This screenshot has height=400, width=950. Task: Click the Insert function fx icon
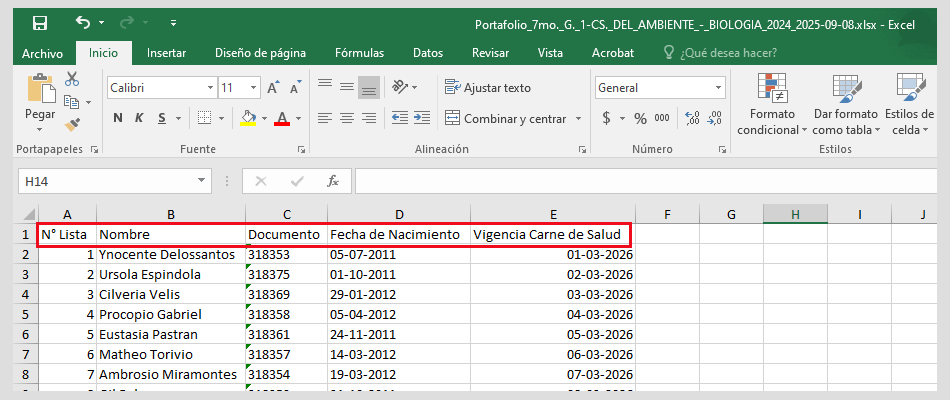(x=333, y=181)
